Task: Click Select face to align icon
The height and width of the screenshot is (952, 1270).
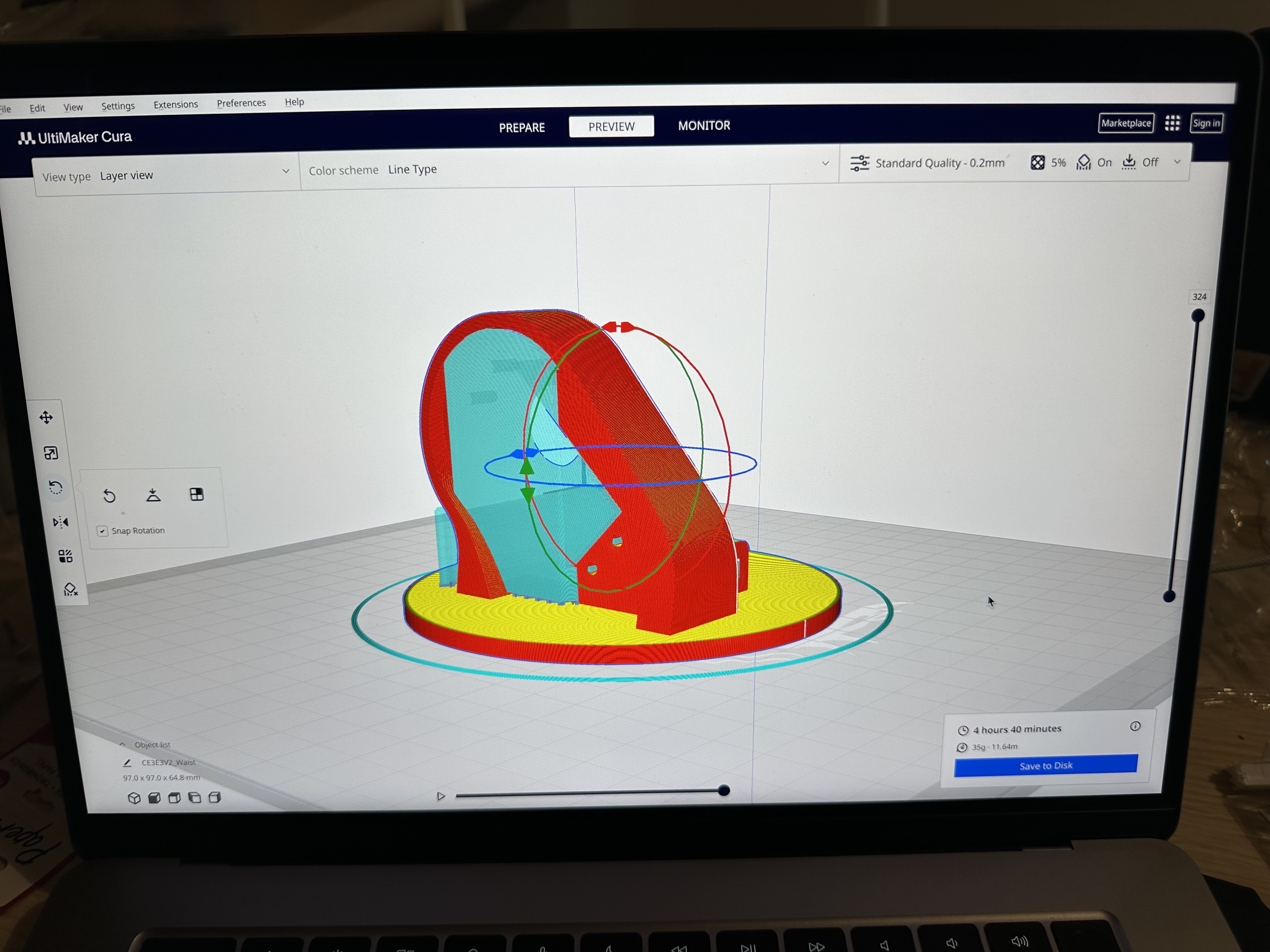Action: pyautogui.click(x=196, y=495)
